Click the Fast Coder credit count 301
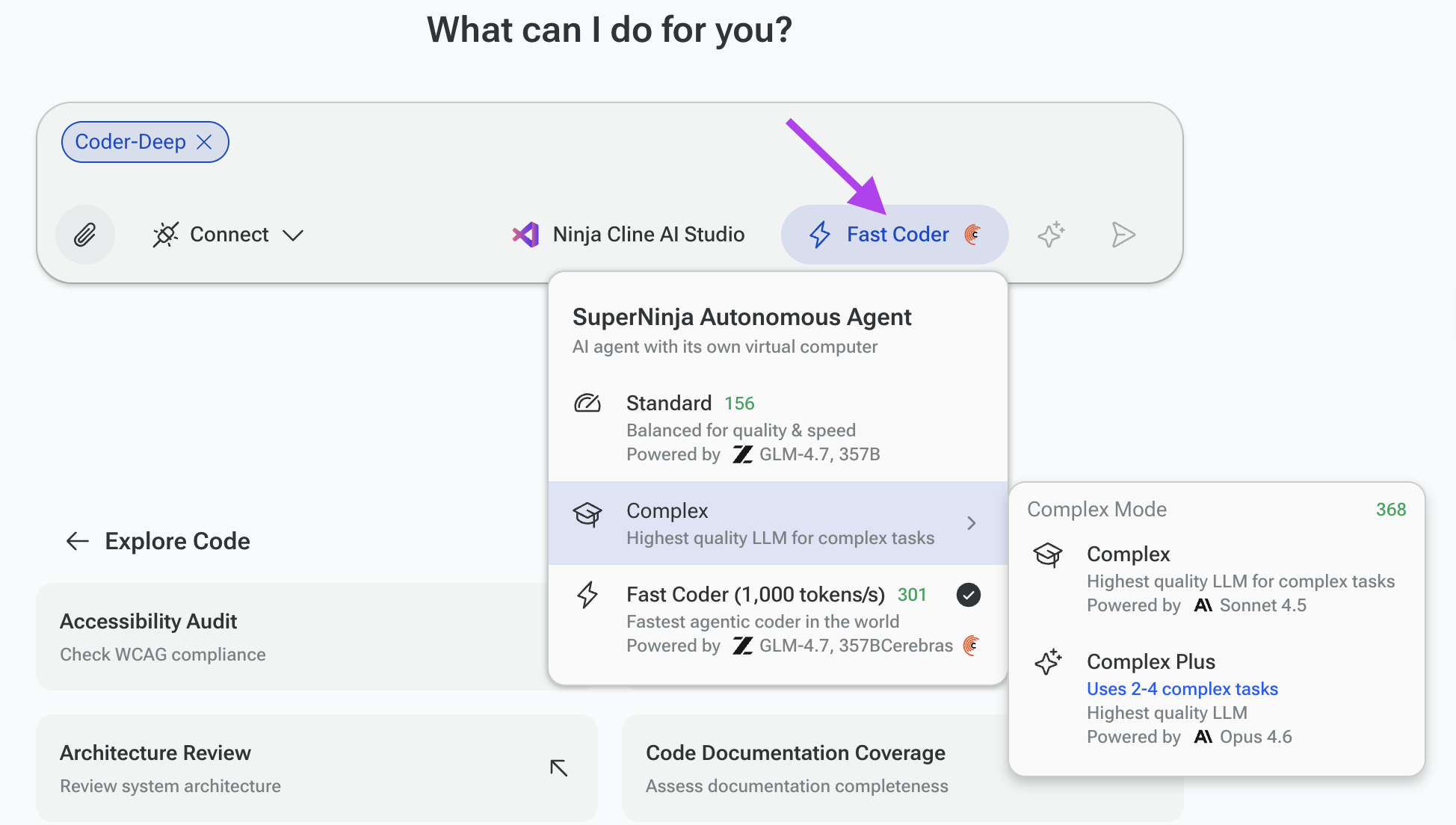The height and width of the screenshot is (825, 1456). point(912,595)
